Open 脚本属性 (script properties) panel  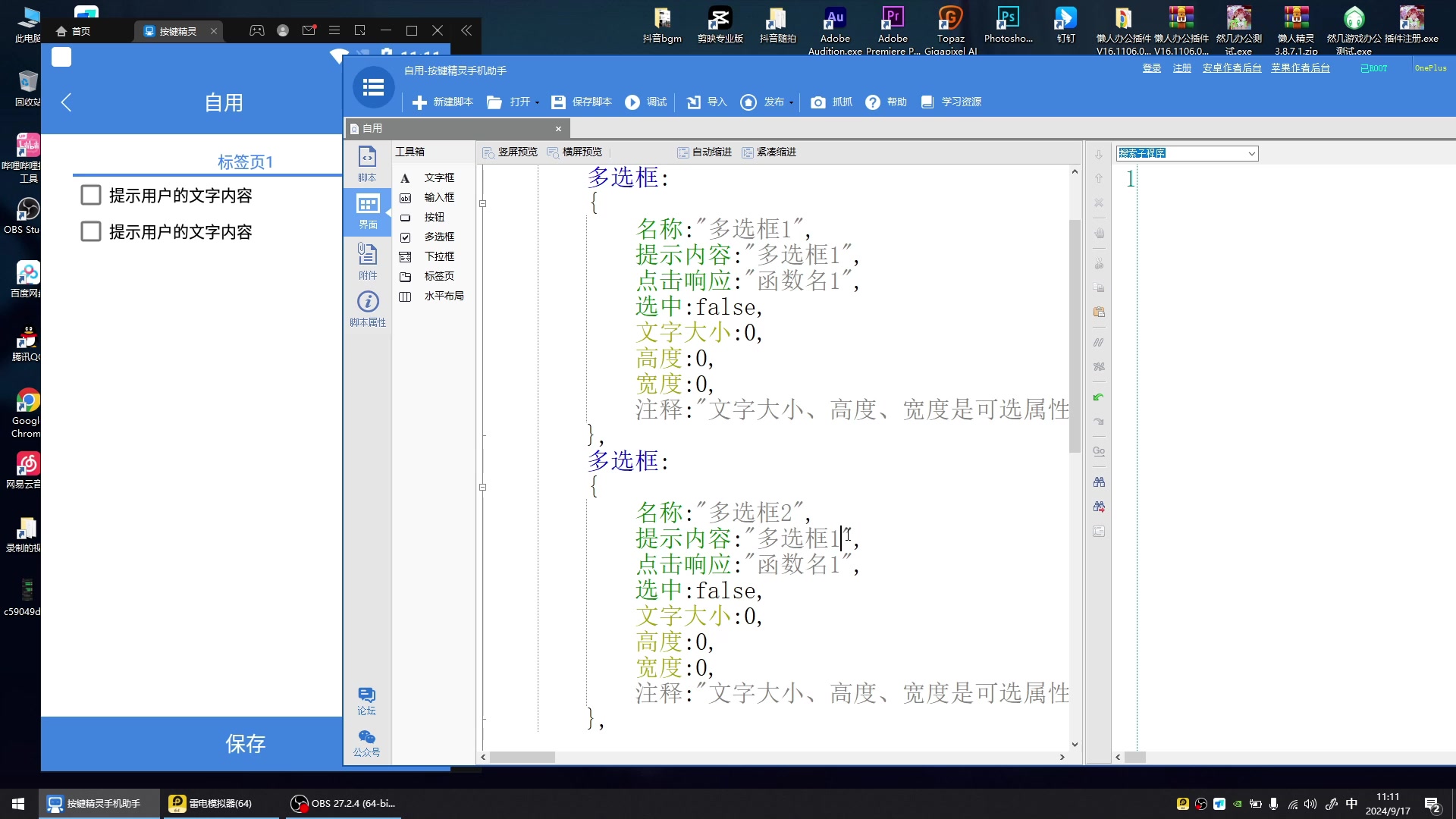click(368, 308)
